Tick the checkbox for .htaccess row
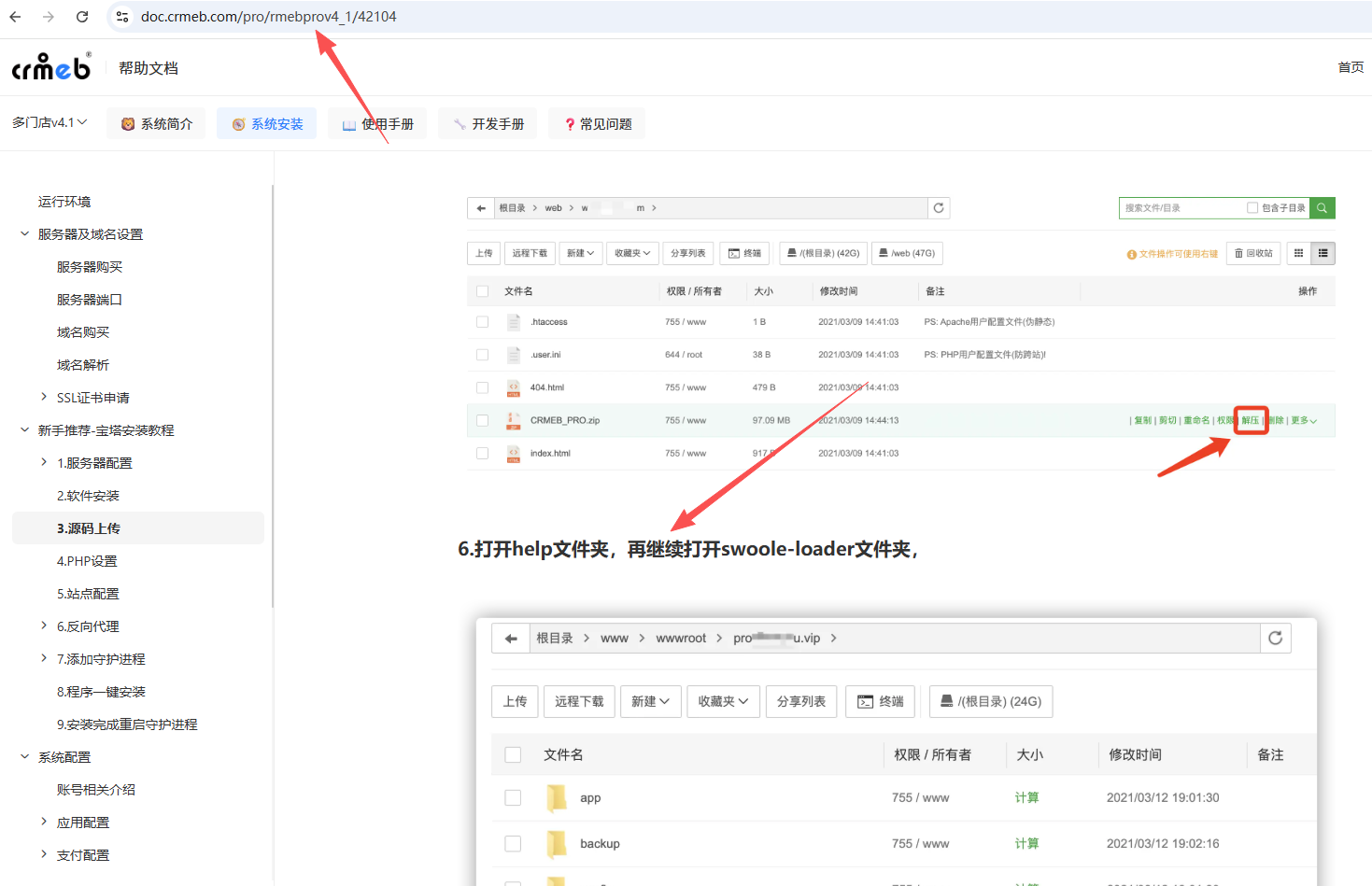This screenshot has width=1372, height=886. (482, 322)
